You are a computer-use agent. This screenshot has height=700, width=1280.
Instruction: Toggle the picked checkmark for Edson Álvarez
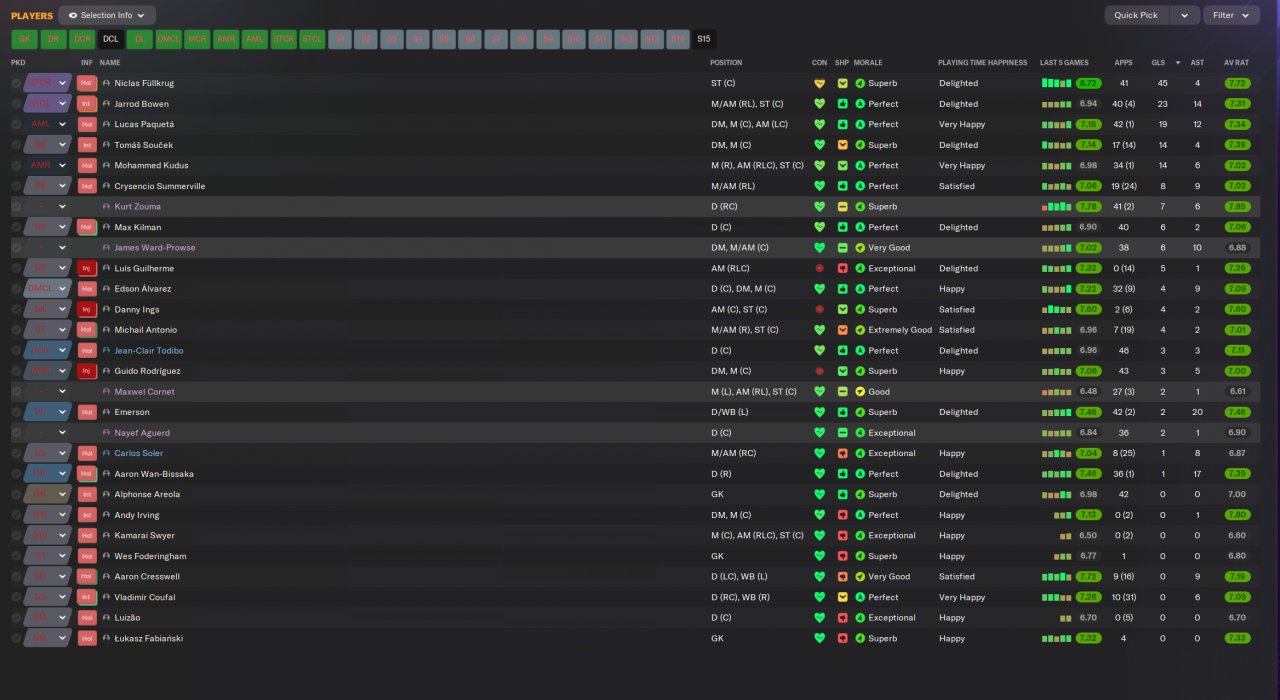point(16,289)
